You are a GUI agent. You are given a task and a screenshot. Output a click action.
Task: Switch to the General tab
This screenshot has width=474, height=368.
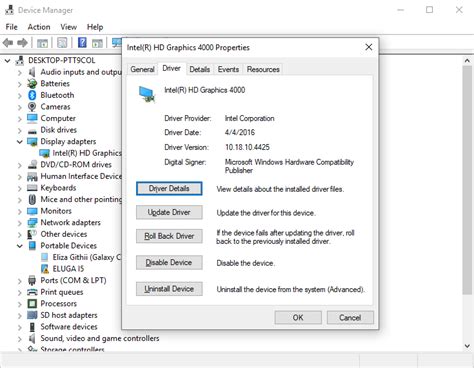pyautogui.click(x=142, y=69)
